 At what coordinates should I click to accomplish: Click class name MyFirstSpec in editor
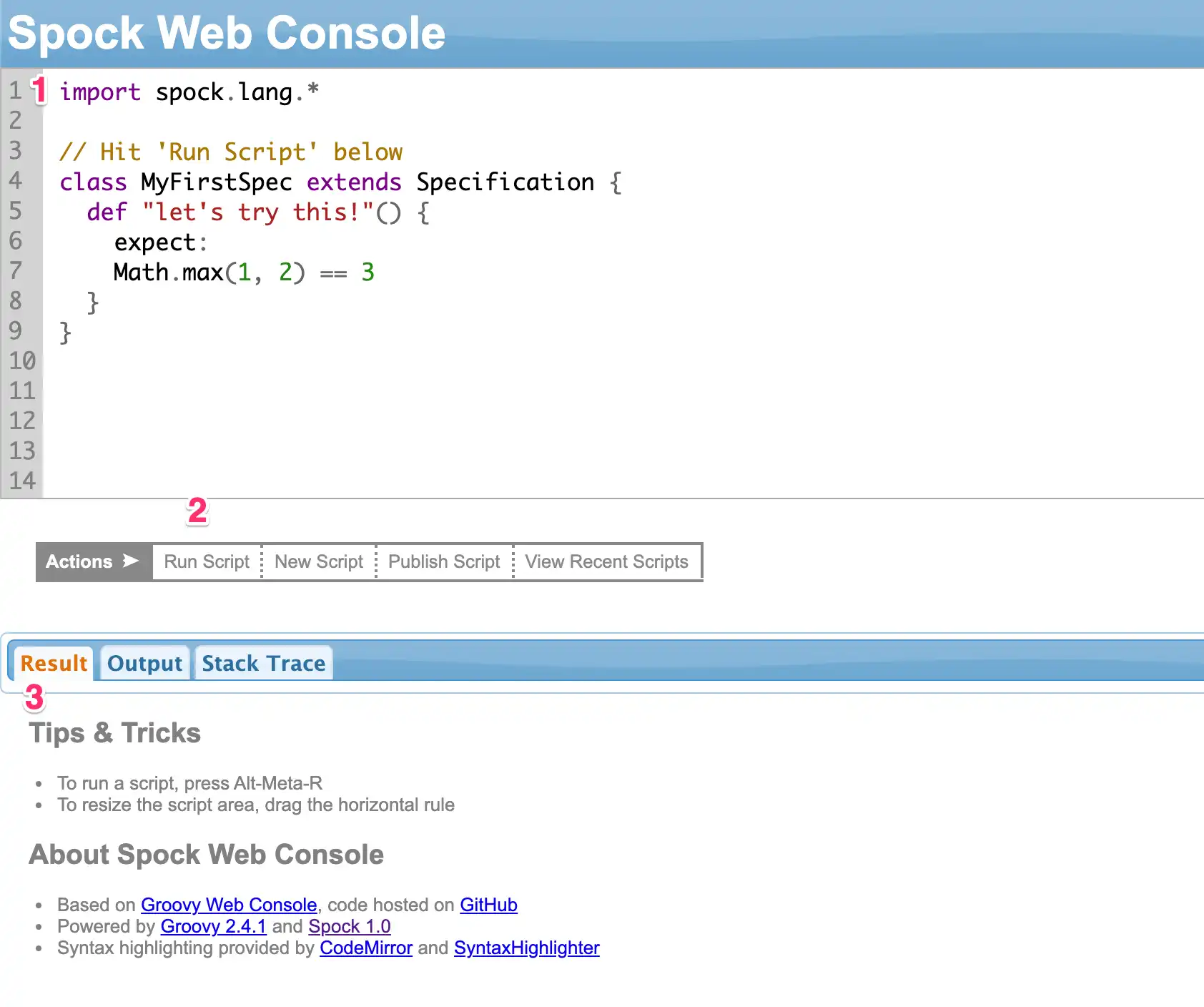(x=216, y=182)
